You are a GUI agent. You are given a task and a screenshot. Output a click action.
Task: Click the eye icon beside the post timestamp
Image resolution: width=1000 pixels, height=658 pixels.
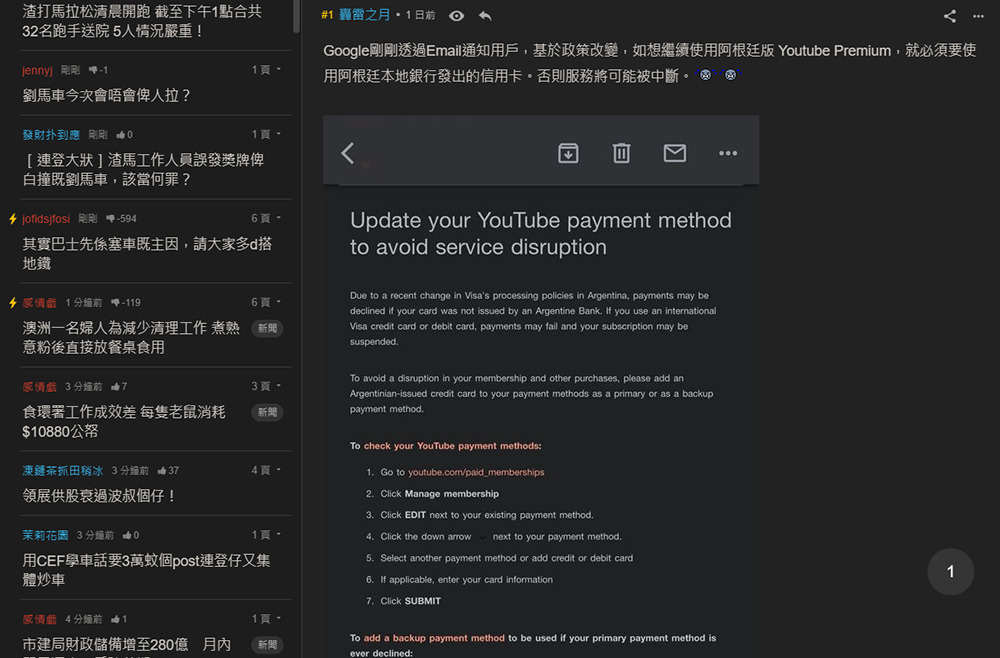coord(456,16)
